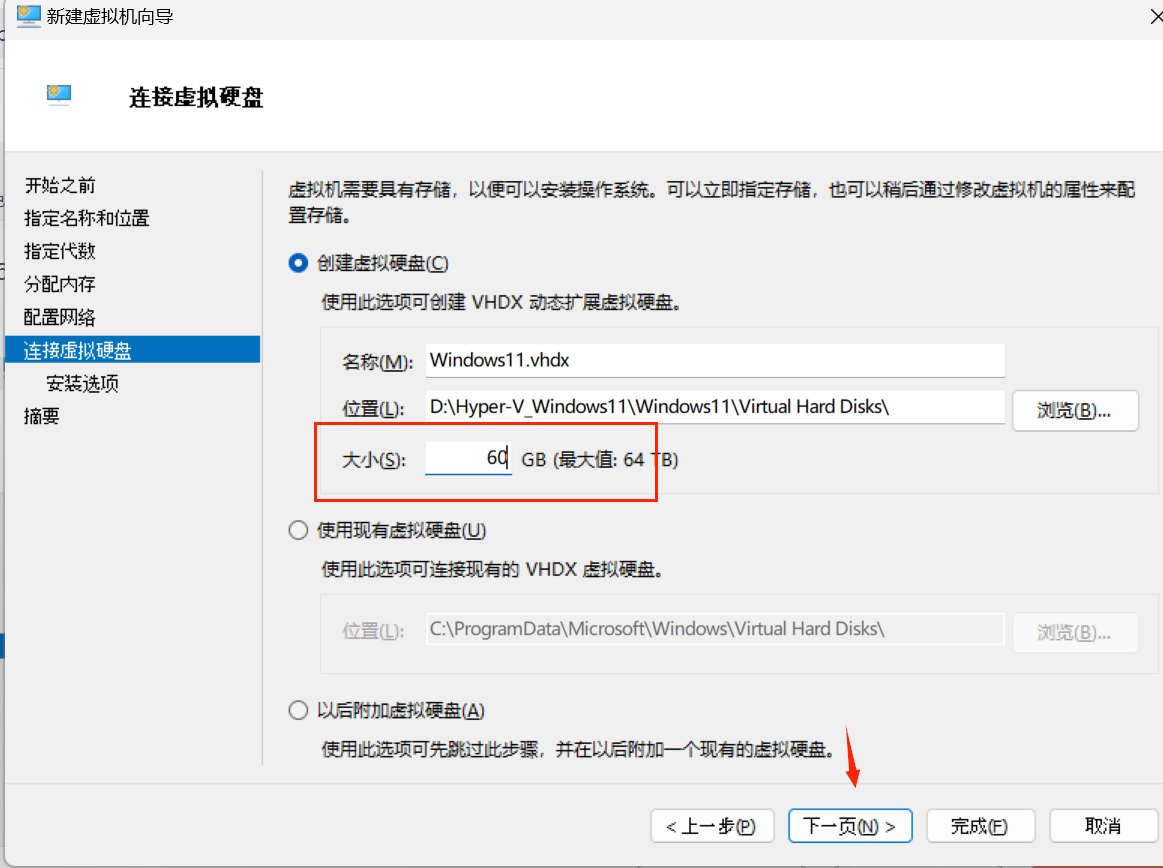This screenshot has height=868, width=1163.
Task: Select 创建虚拟硬盘(C) radio button
Action: (x=298, y=263)
